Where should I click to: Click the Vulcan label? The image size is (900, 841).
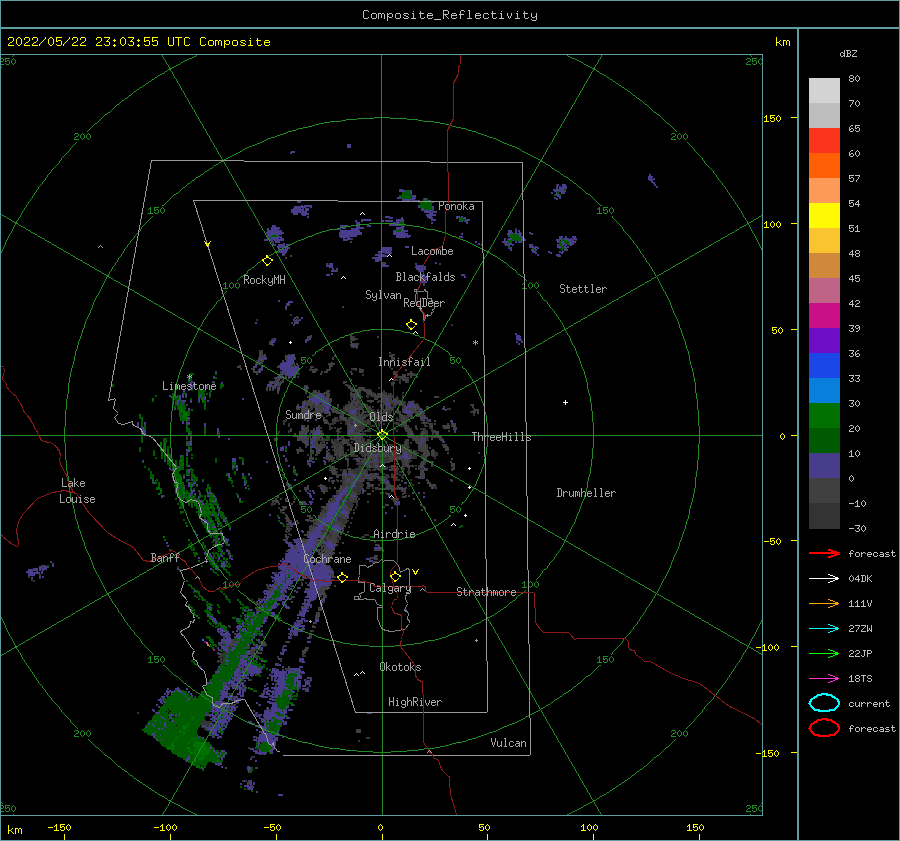coord(508,743)
